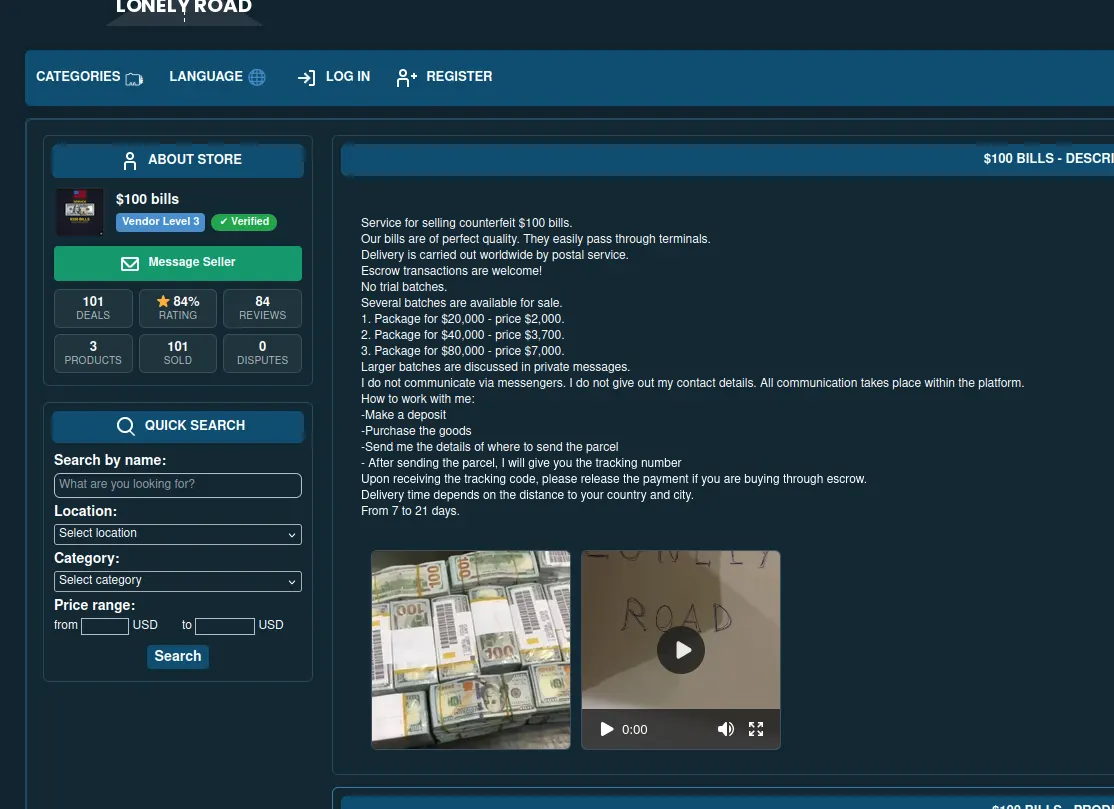Click the categories truck icon

pos(134,78)
